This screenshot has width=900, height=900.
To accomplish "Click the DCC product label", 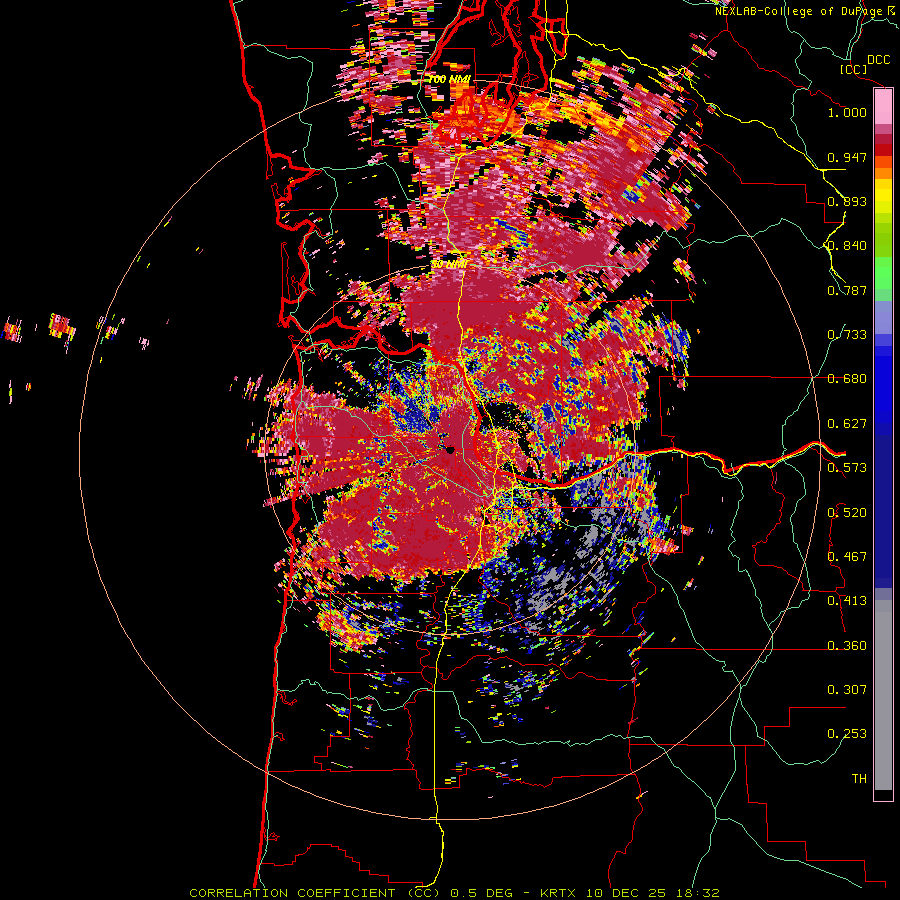I will (x=879, y=60).
